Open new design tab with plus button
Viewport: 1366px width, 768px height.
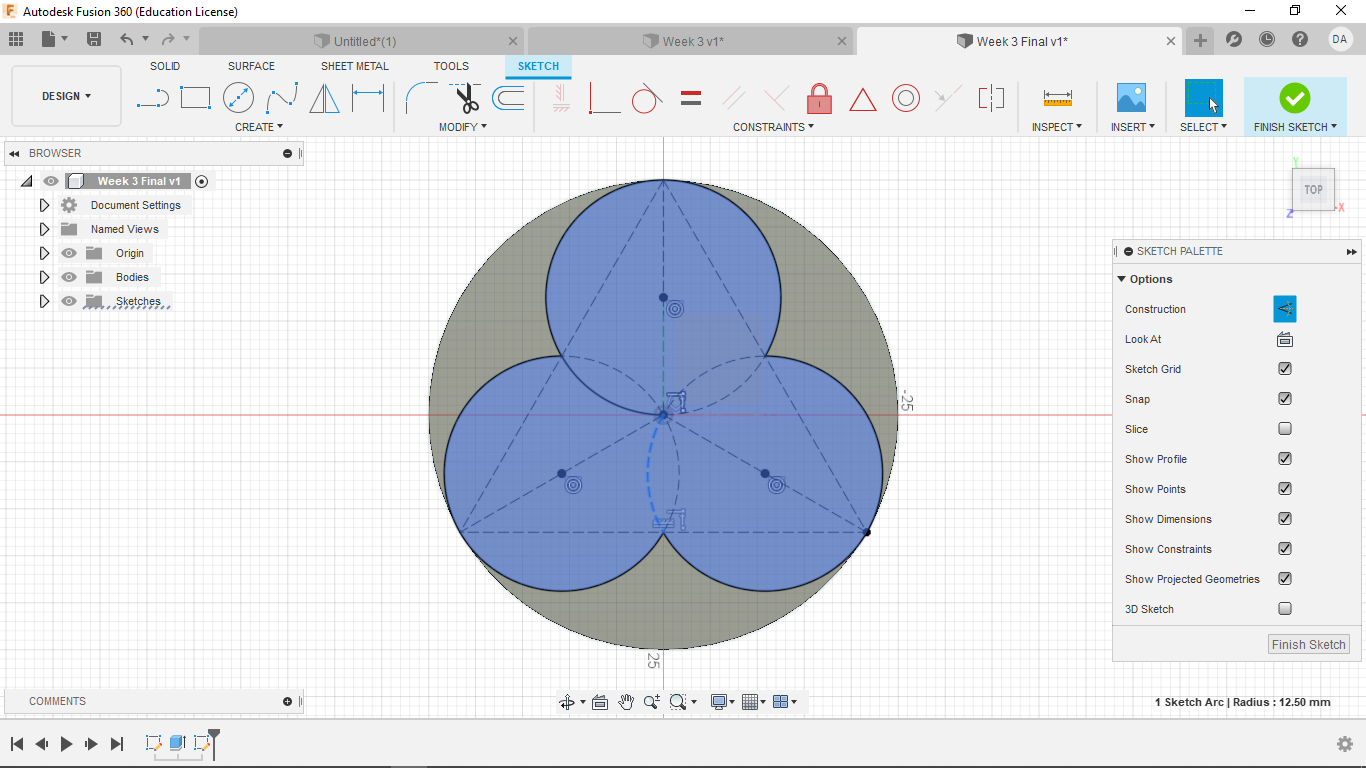pos(1200,40)
